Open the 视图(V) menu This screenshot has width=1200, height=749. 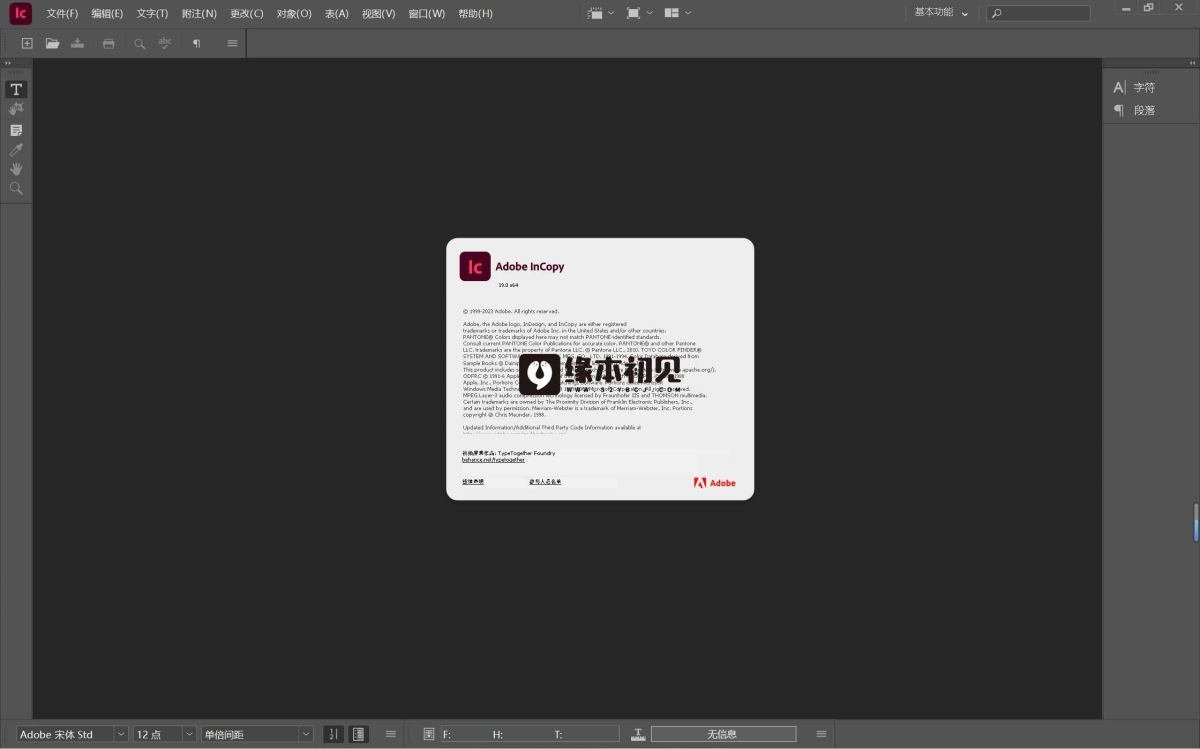[x=378, y=13]
